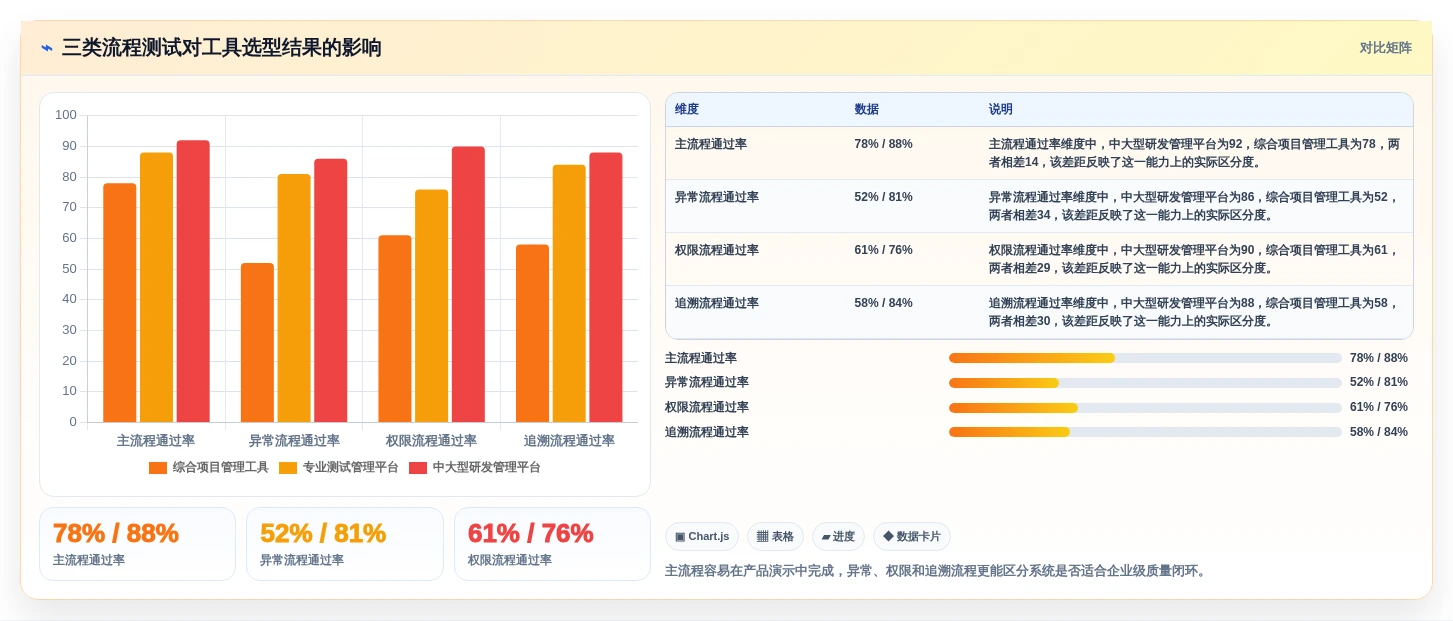Click red bar for 权限流程通过率

tap(468, 284)
